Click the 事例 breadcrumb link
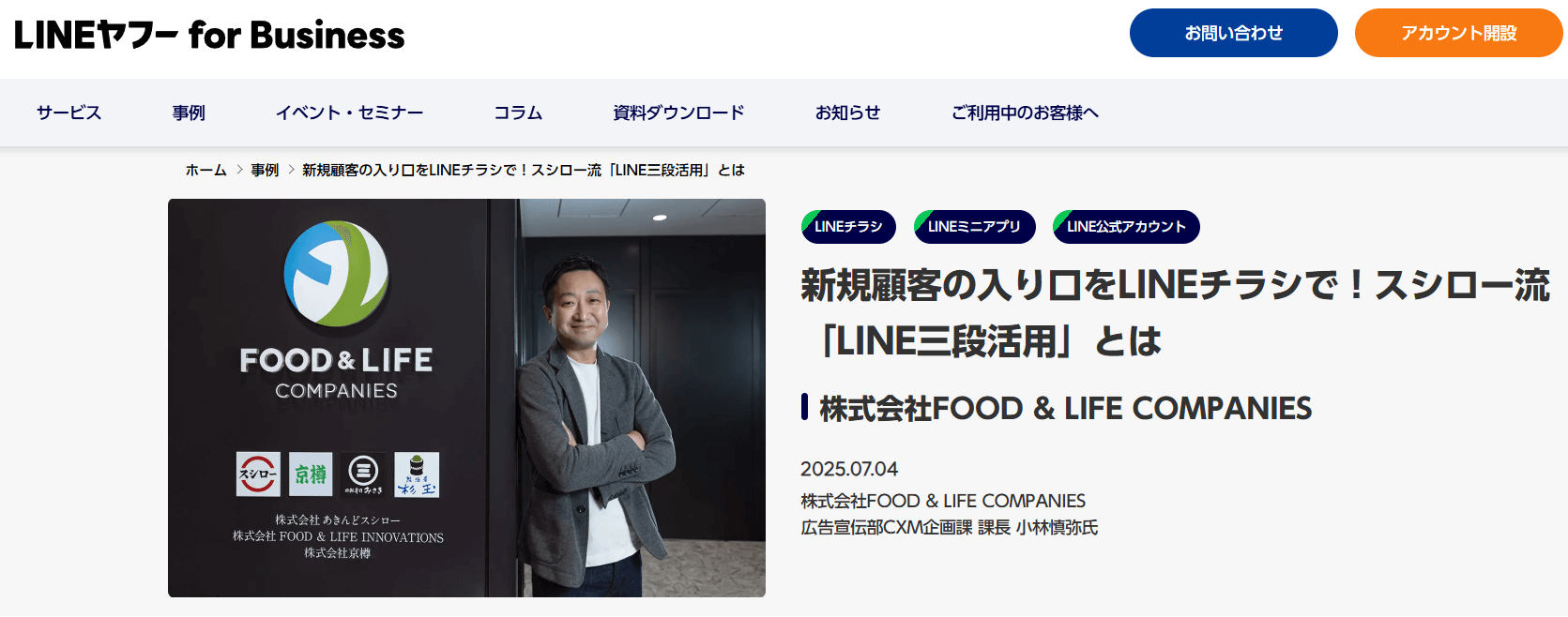The width and height of the screenshot is (1568, 617). [x=265, y=170]
